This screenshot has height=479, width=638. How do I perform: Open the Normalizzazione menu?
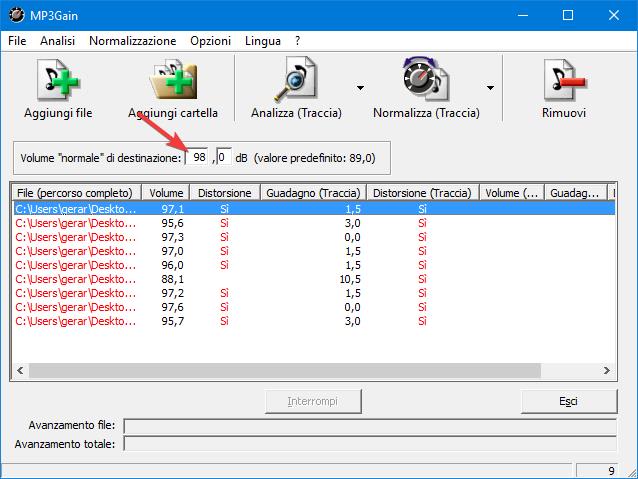[x=133, y=41]
